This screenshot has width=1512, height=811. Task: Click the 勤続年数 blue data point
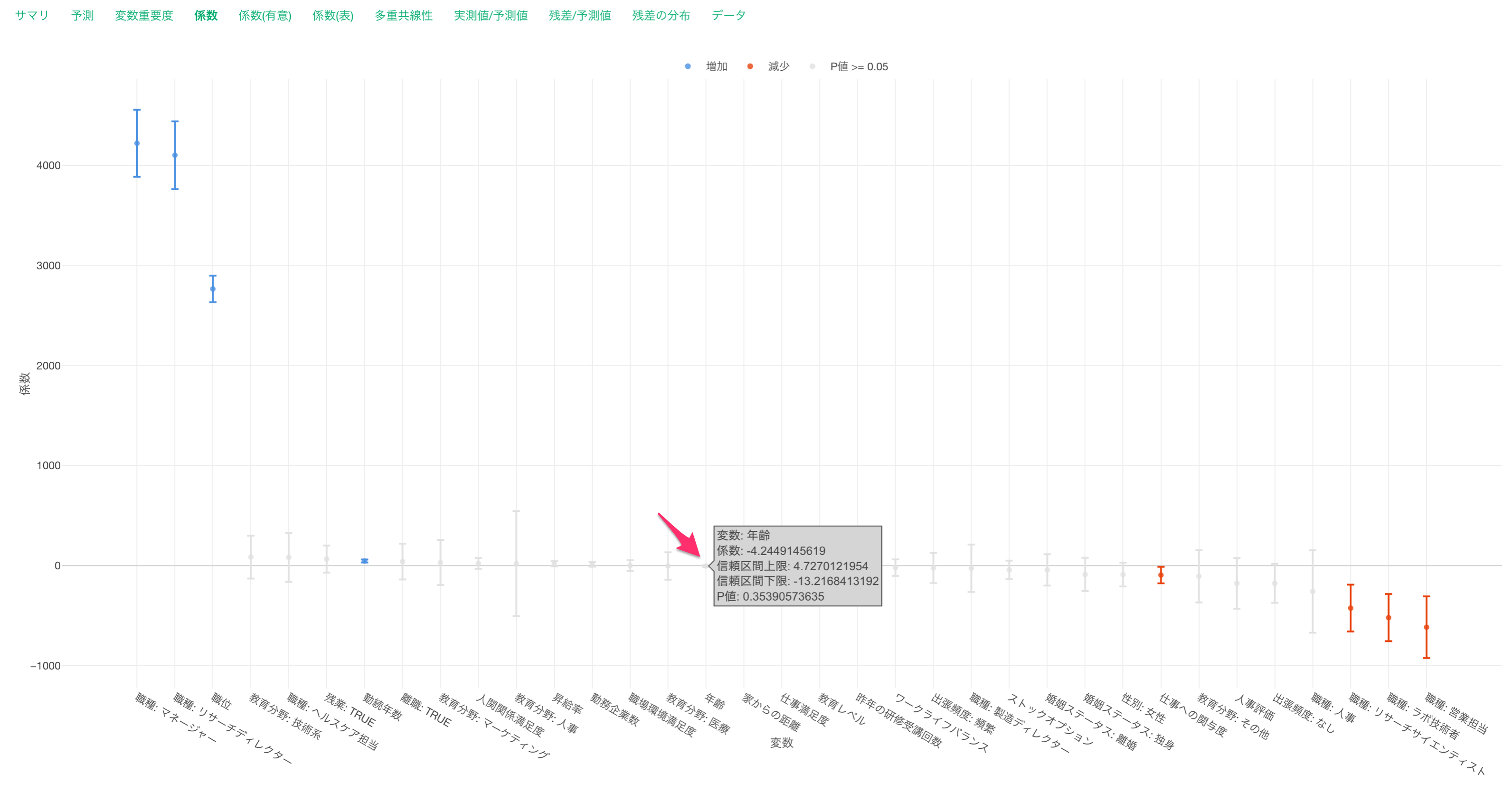pos(365,561)
